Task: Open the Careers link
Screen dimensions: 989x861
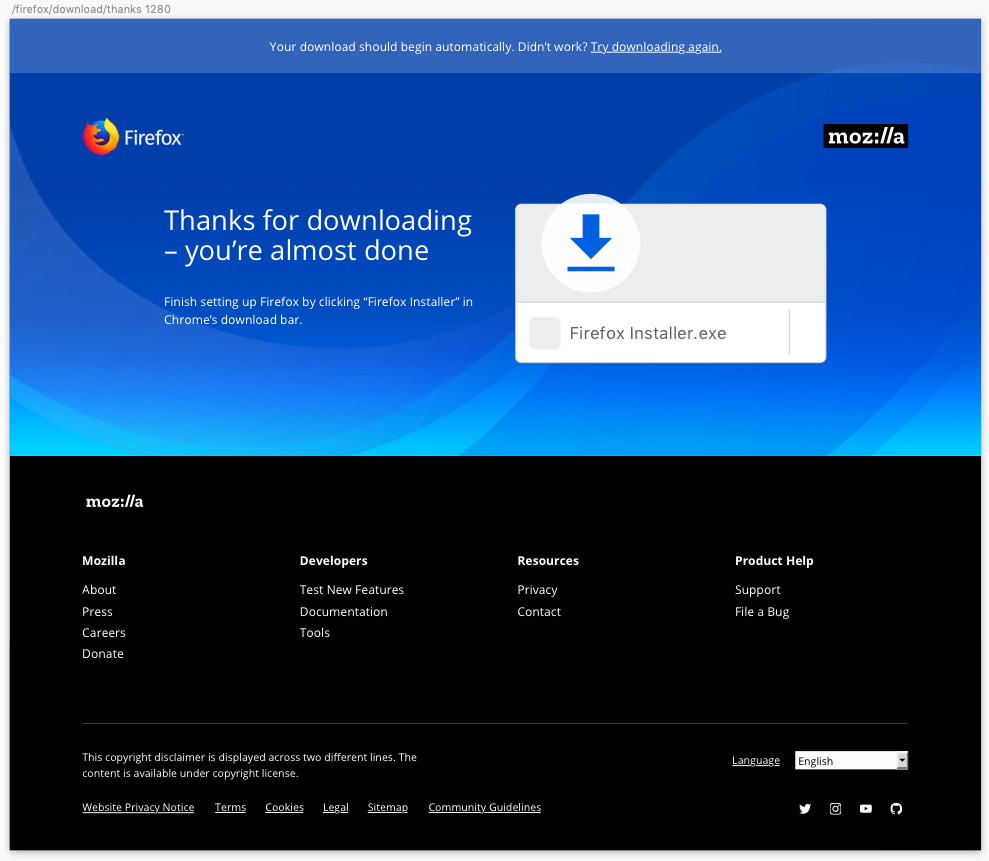Action: point(103,633)
